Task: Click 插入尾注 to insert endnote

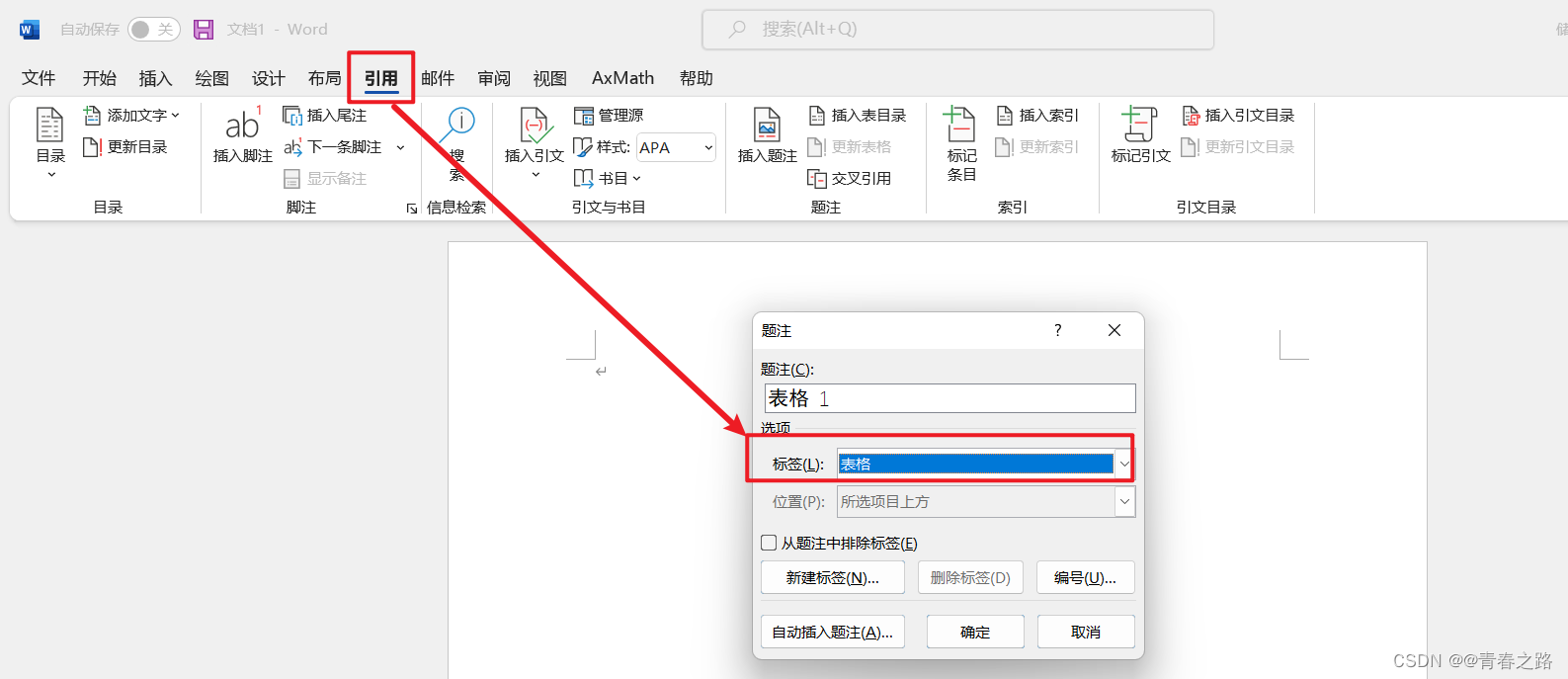Action: coord(325,116)
